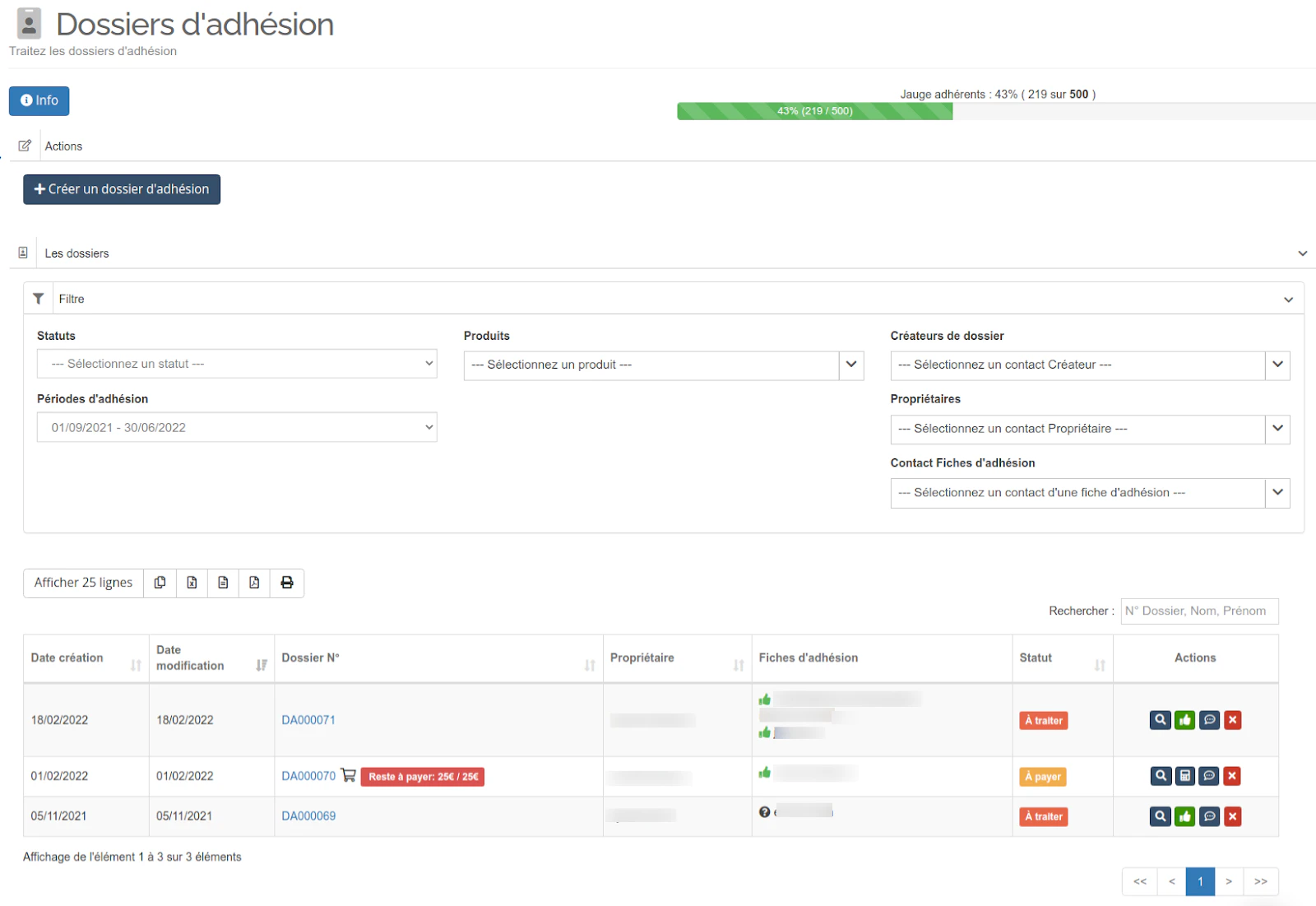Click the thumbs-up icon in DA000070 fiche
The image size is (1316, 906).
764,773
